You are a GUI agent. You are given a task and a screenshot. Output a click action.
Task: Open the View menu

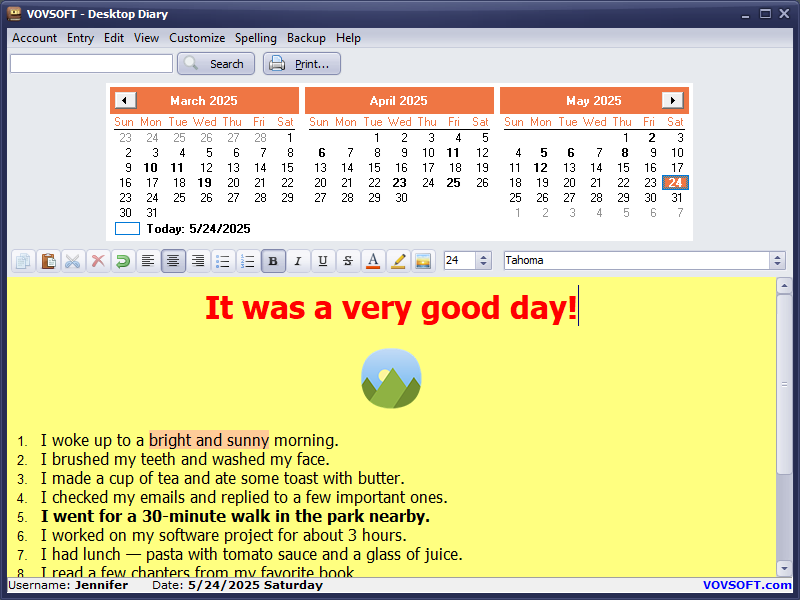pos(146,38)
